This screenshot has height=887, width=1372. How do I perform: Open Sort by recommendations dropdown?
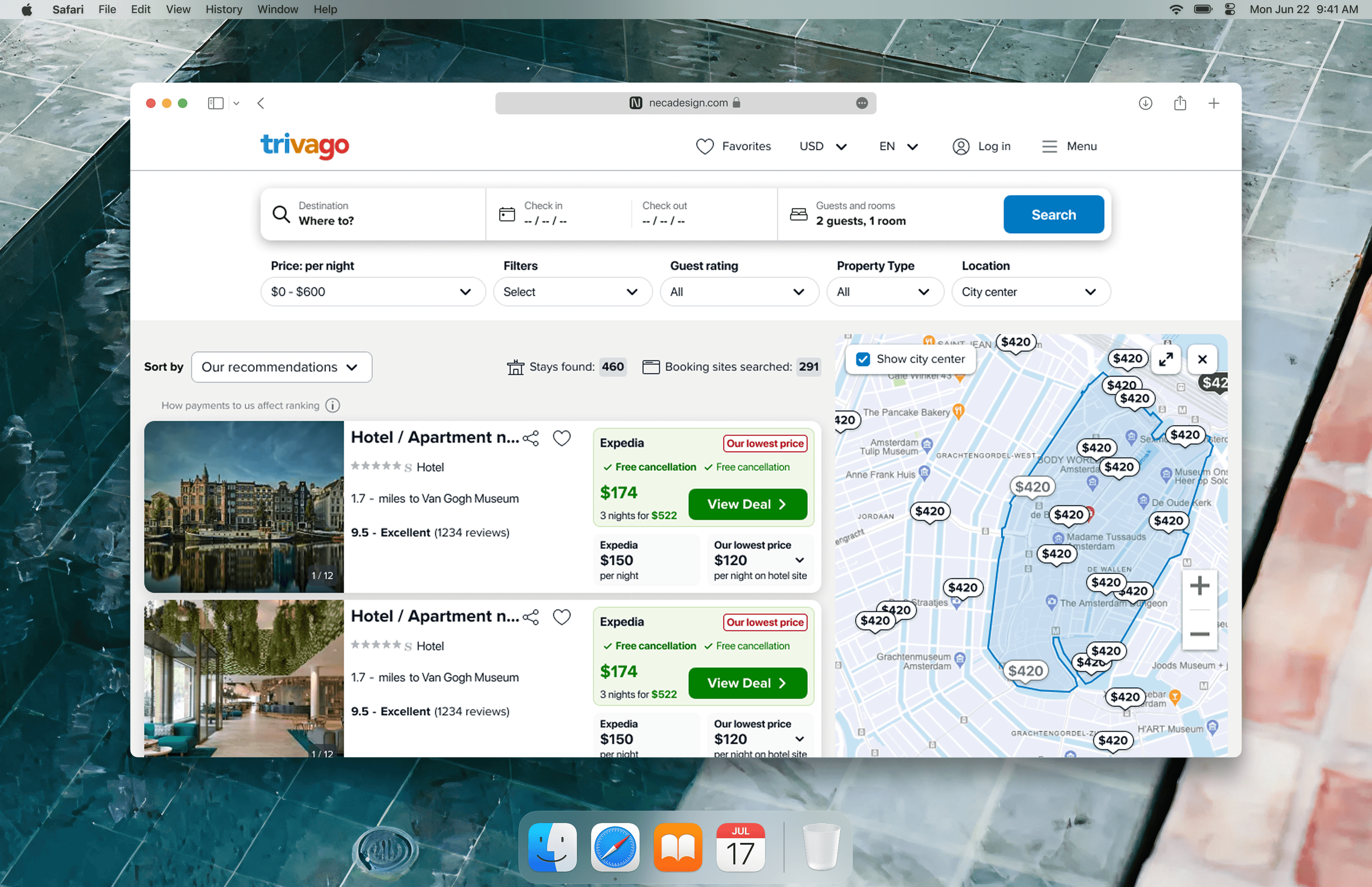(281, 367)
